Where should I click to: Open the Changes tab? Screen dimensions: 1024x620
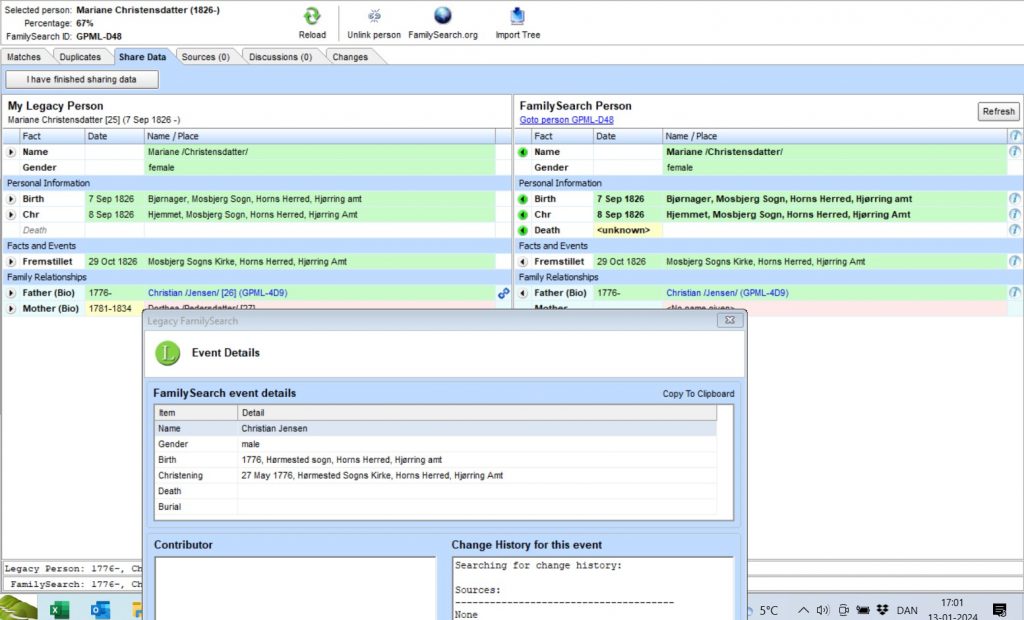pos(350,57)
